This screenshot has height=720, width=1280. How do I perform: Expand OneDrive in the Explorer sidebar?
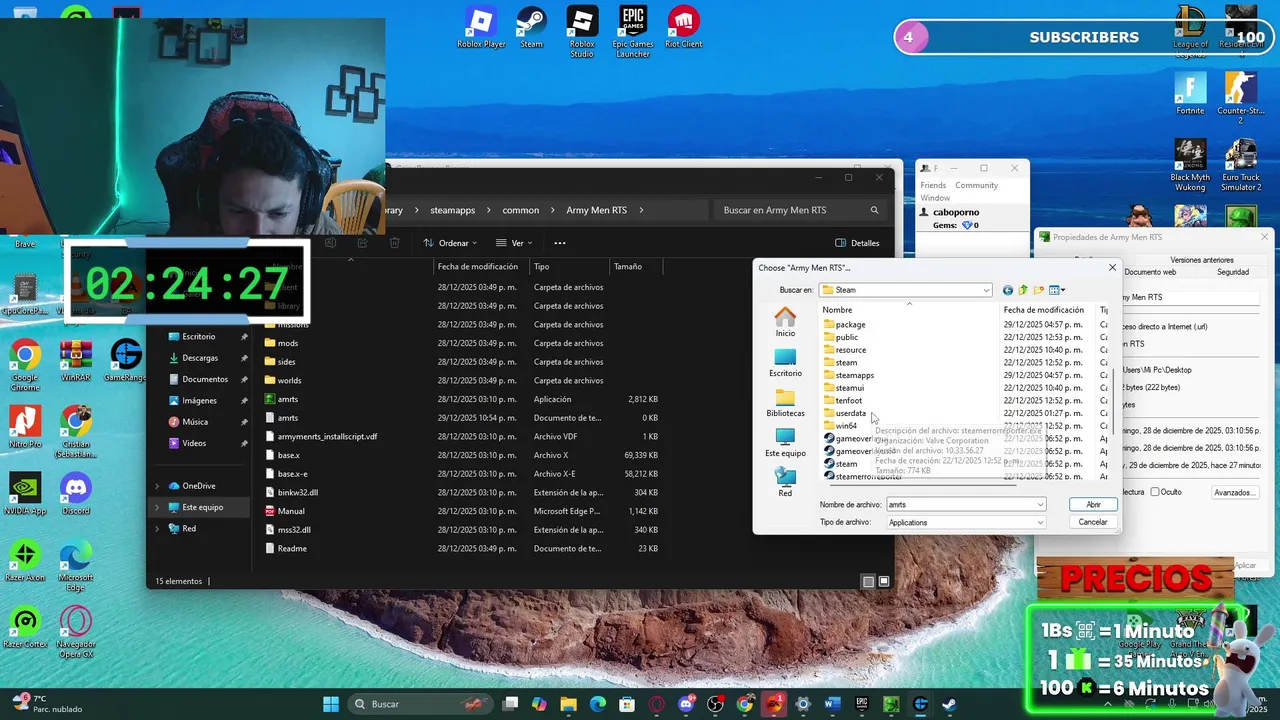(156, 486)
